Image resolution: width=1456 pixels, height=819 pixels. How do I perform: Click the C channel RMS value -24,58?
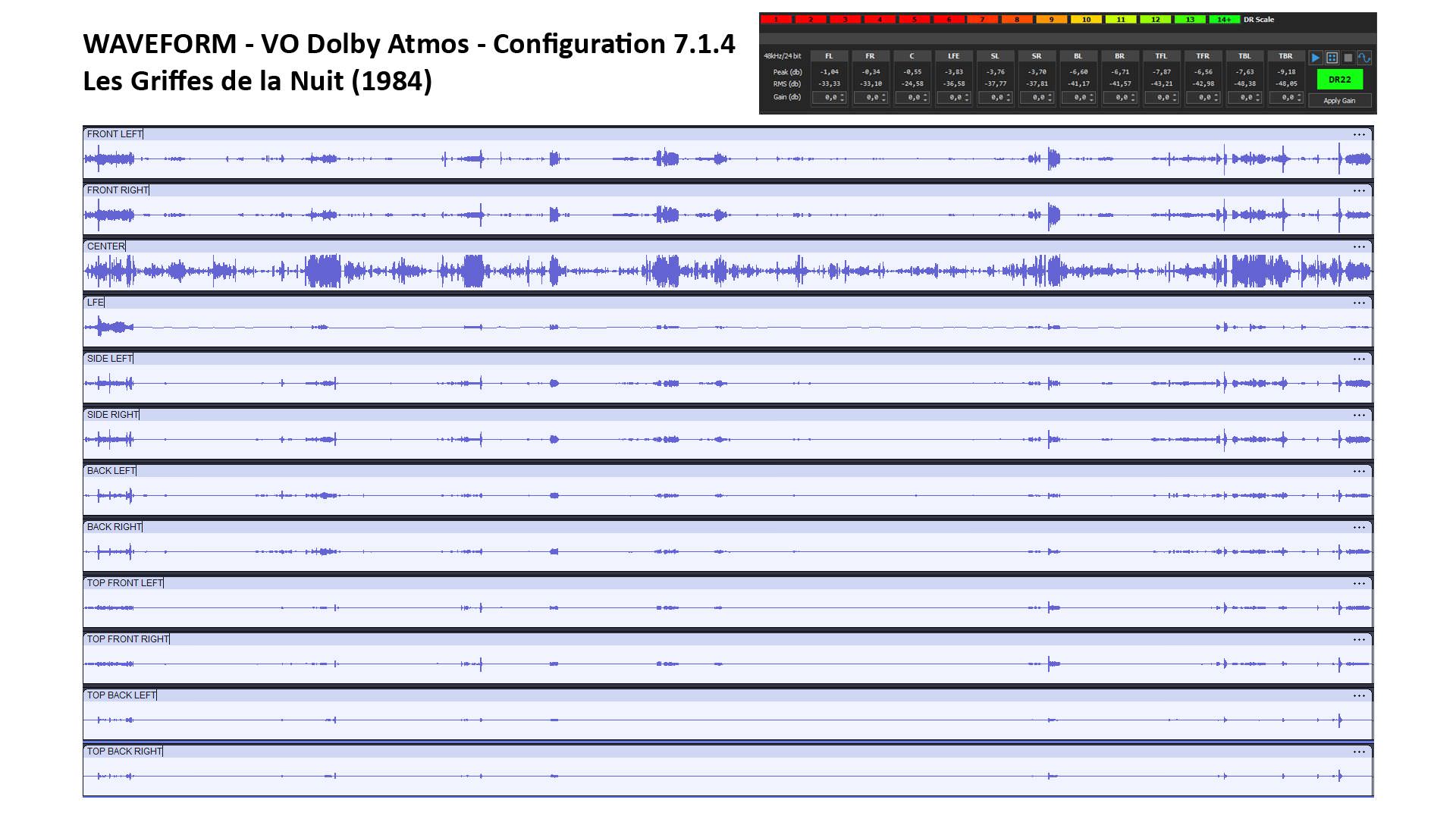(912, 84)
